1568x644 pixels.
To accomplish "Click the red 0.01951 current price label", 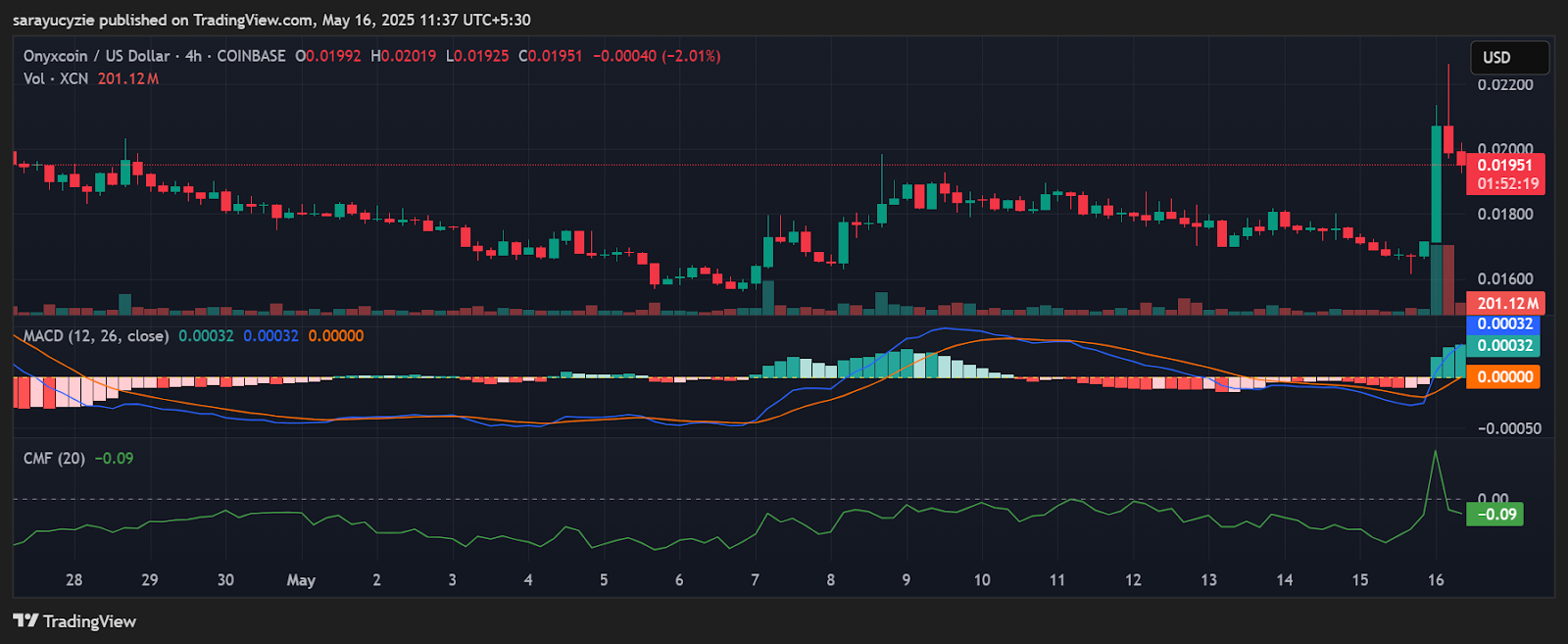I will point(1504,165).
